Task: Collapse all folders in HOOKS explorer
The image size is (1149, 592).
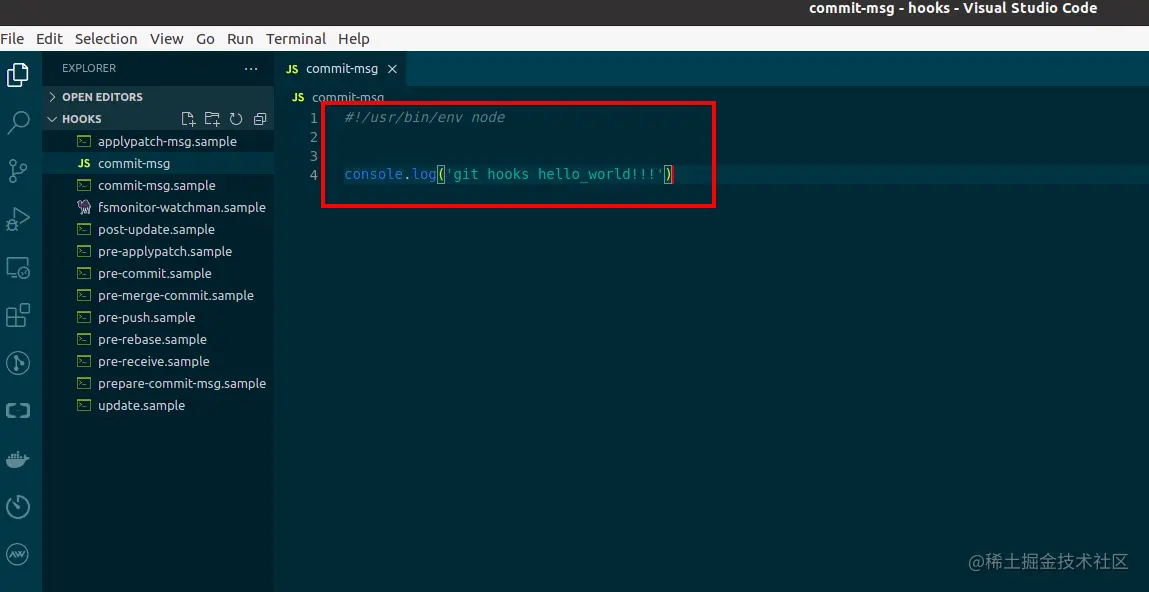Action: point(259,119)
